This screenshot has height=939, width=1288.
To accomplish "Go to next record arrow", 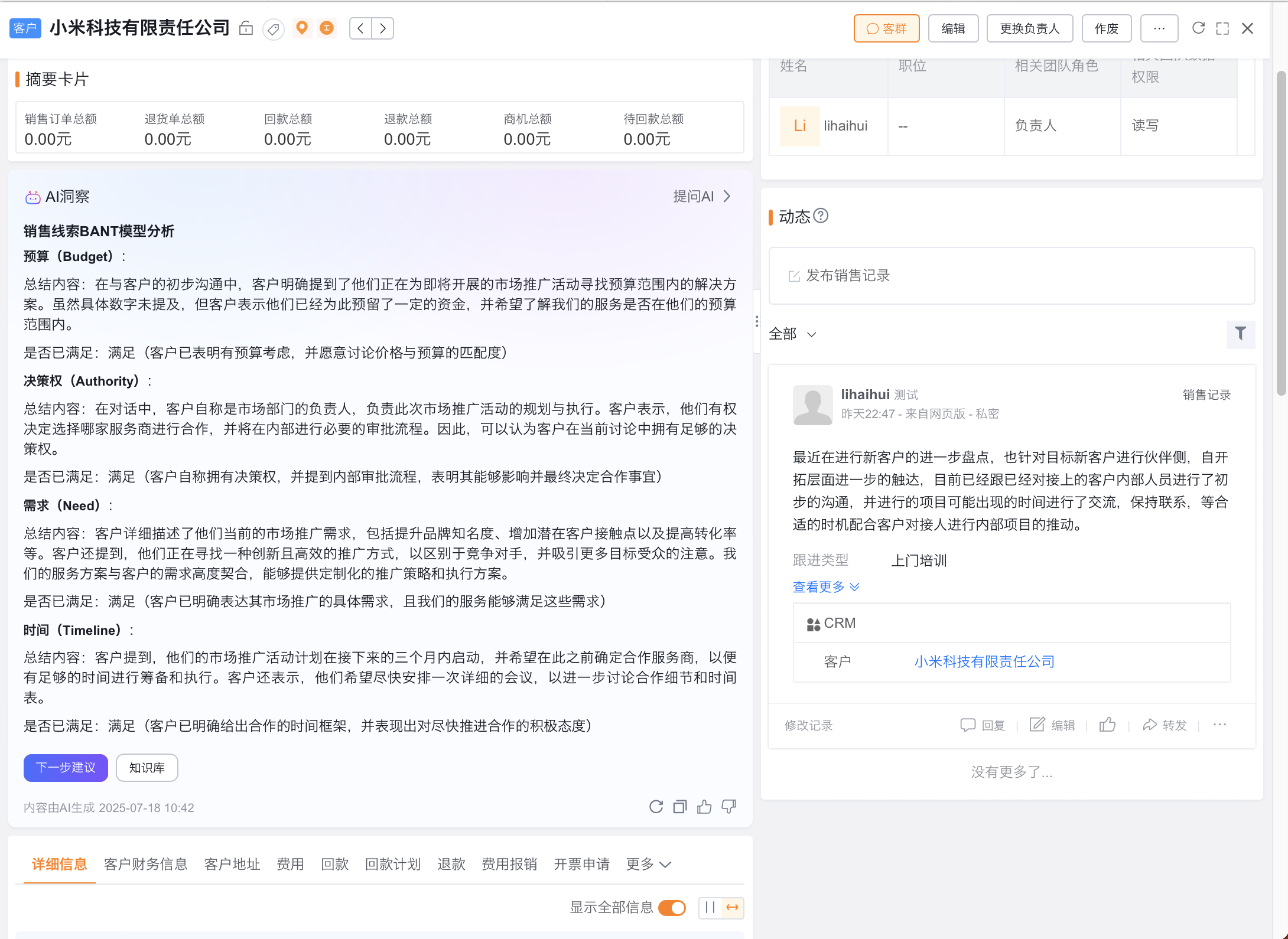I will pos(383,28).
